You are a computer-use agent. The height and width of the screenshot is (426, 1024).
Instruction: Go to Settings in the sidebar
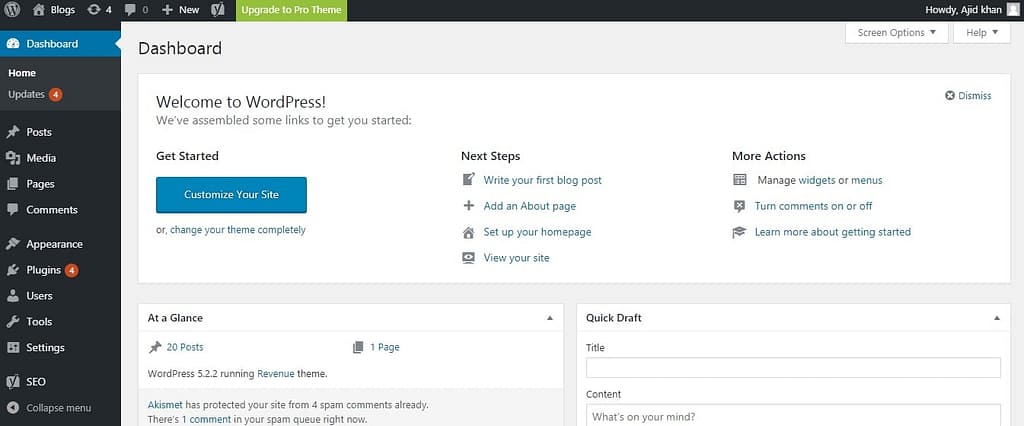pos(45,348)
